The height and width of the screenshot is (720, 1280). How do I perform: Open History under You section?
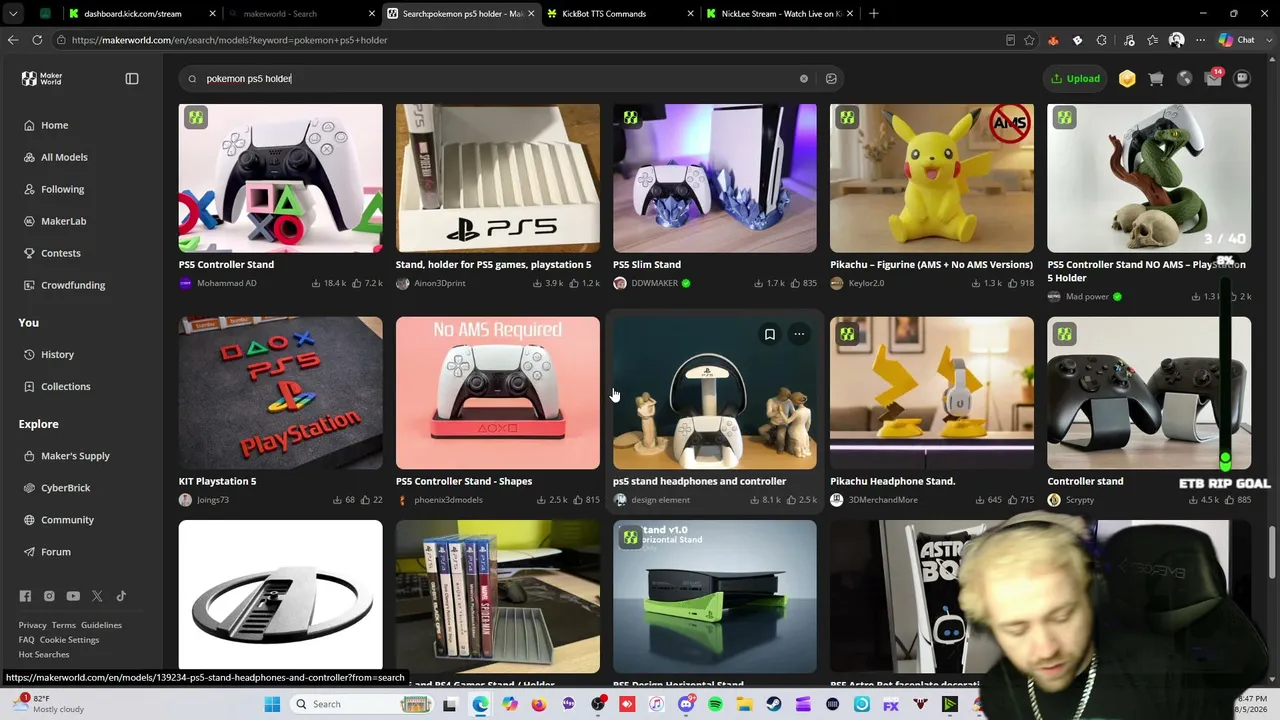[57, 354]
